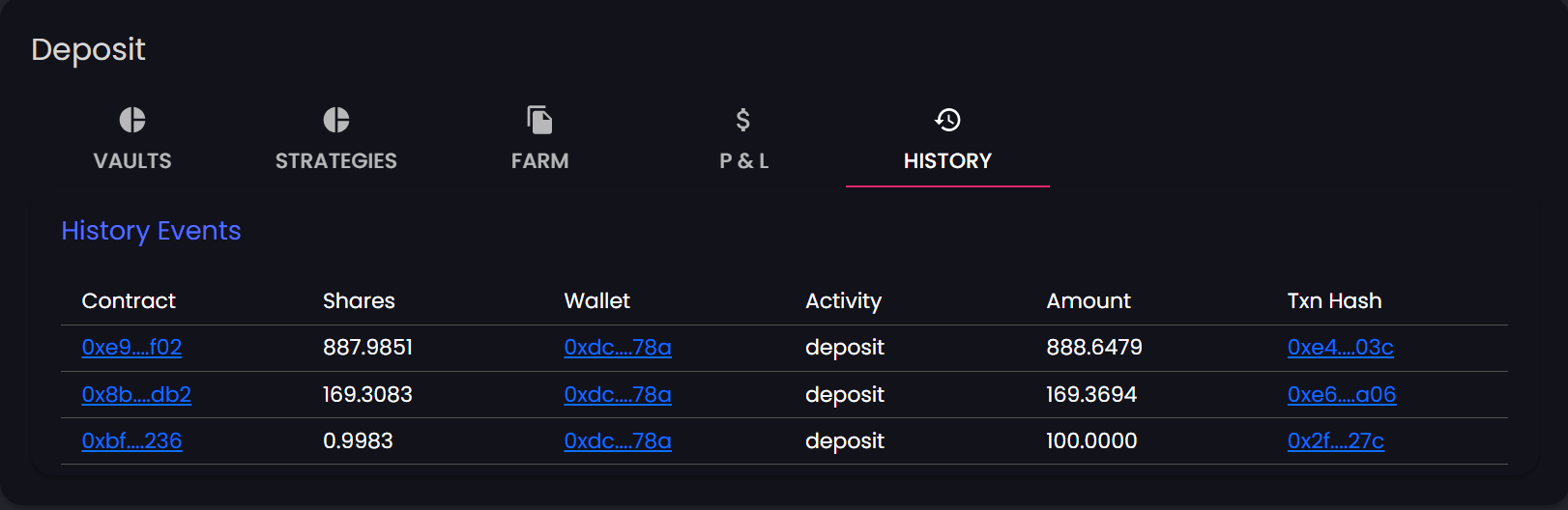Open contract link 0x8b....db2

coord(136,395)
